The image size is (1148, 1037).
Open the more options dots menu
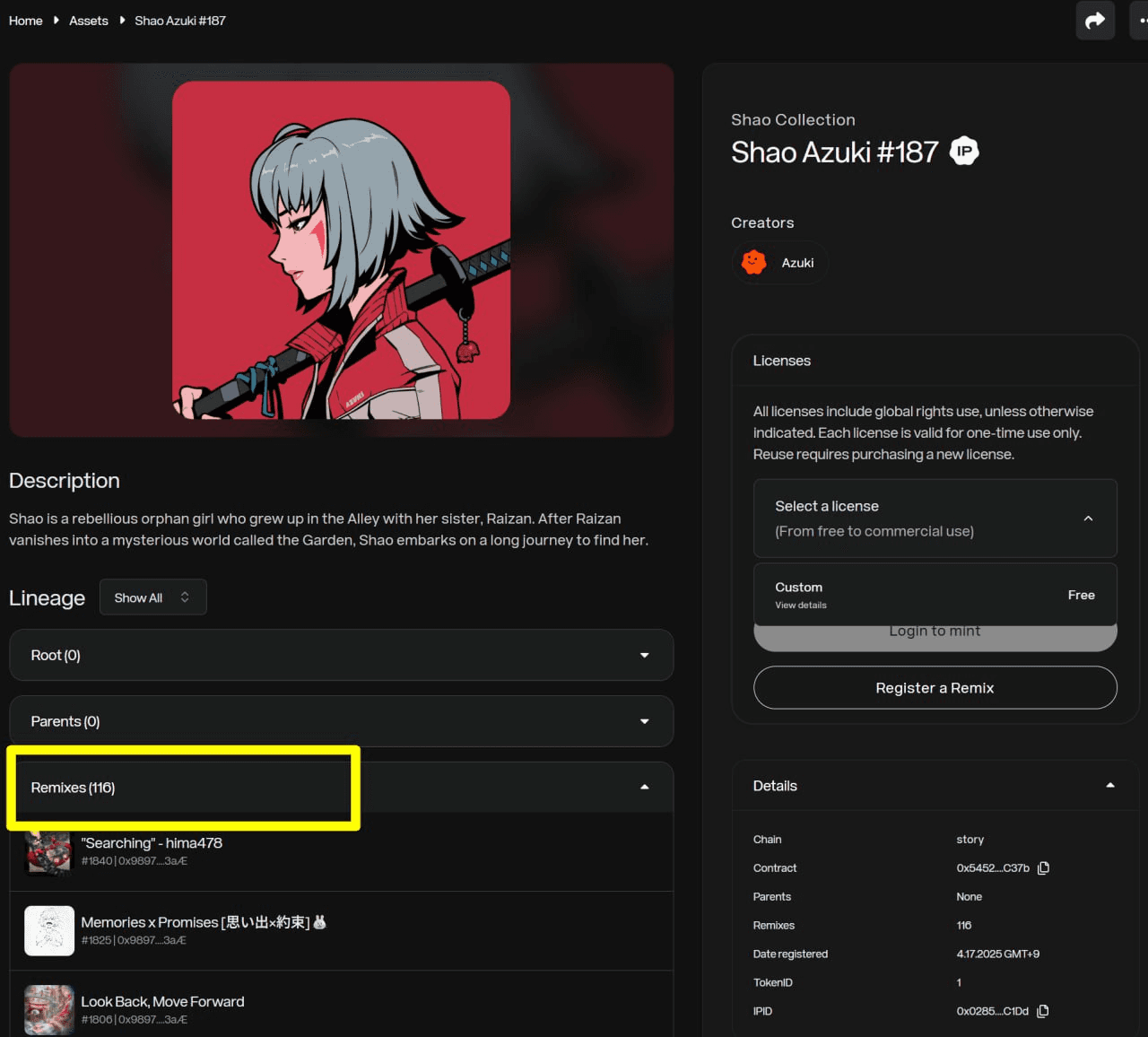point(1140,20)
